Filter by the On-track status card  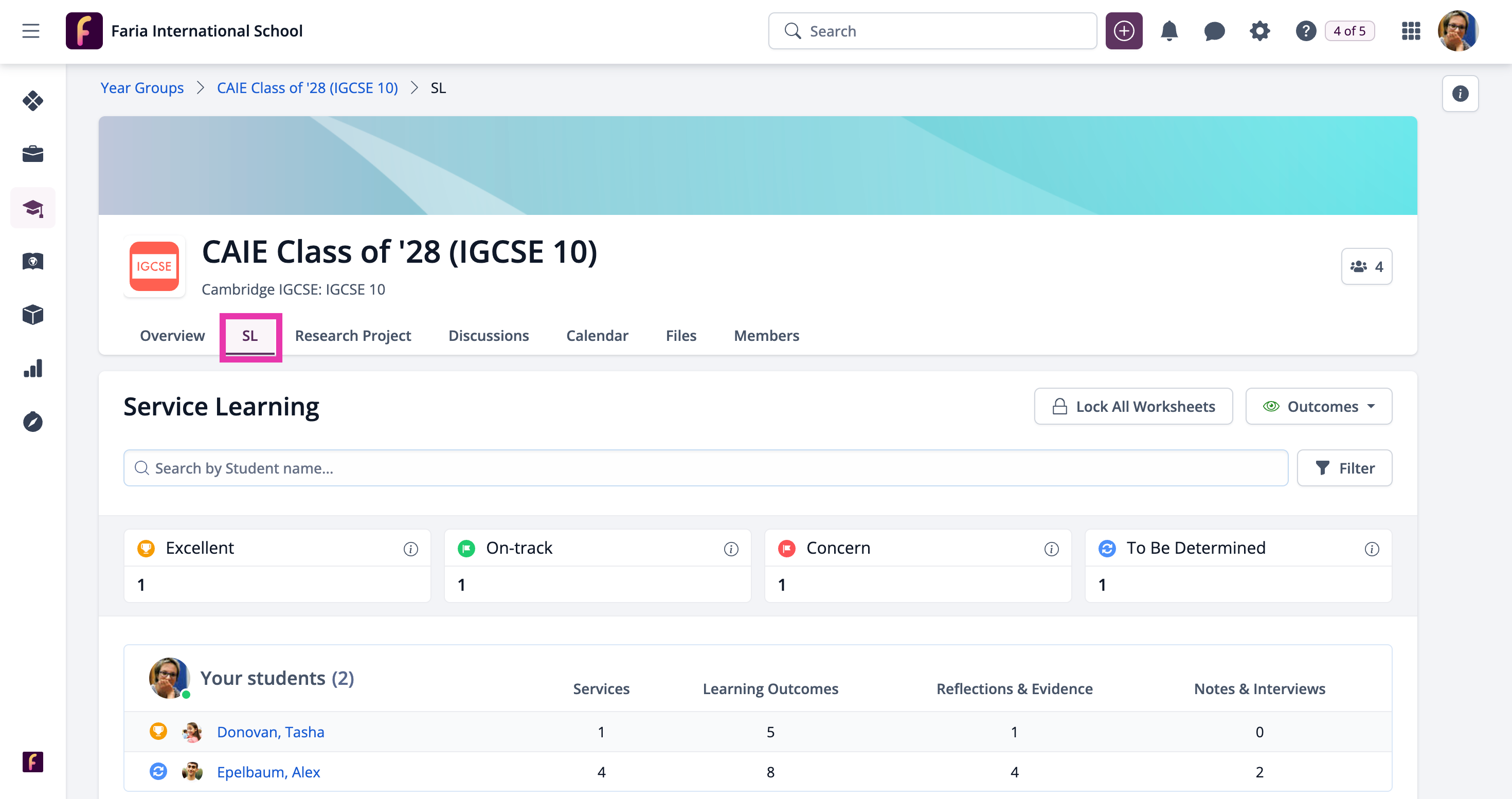coord(598,566)
